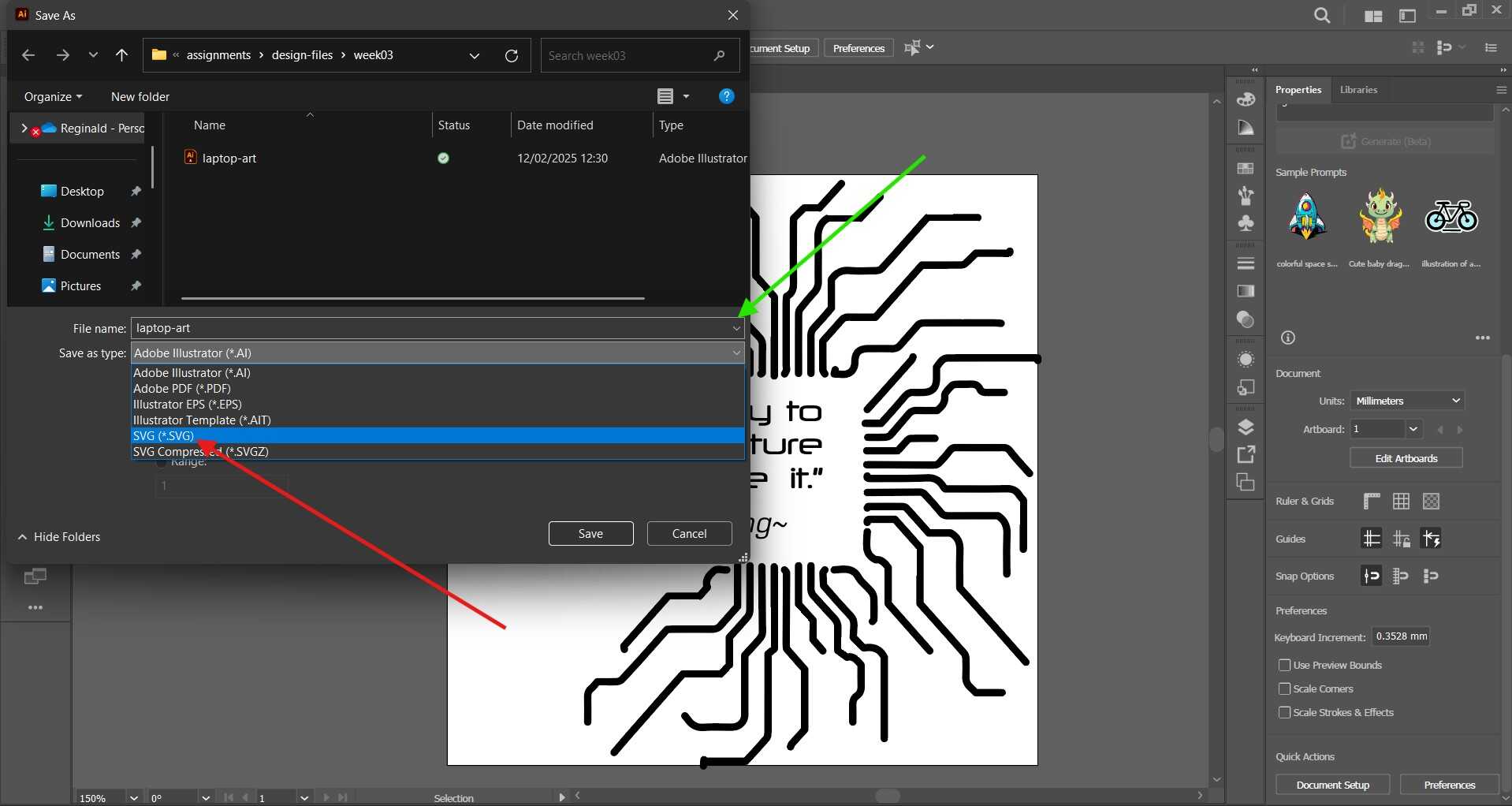Open the Color panel palette icon
This screenshot has height=806, width=1512.
1246,99
